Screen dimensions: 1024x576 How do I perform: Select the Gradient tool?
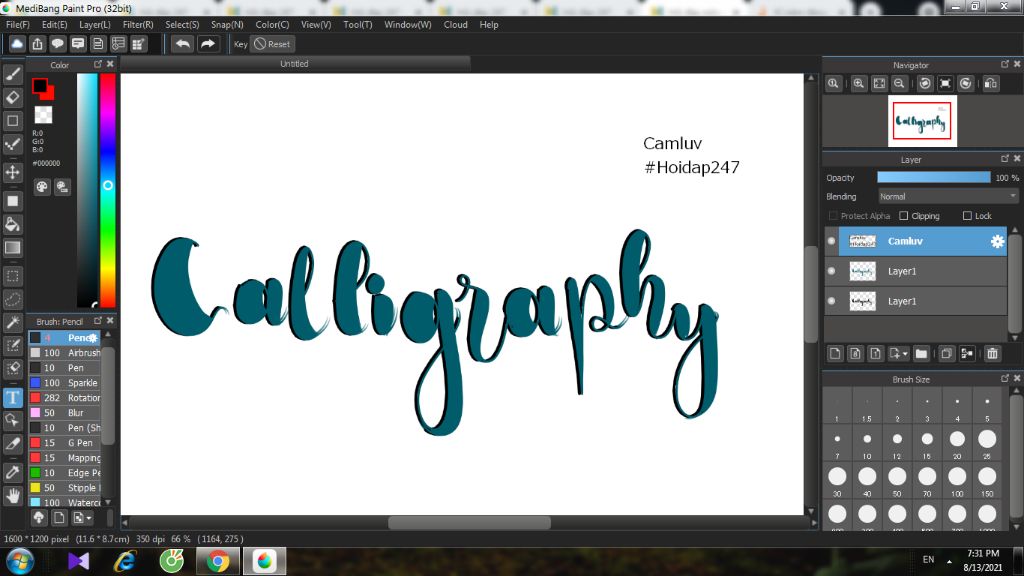click(x=12, y=248)
